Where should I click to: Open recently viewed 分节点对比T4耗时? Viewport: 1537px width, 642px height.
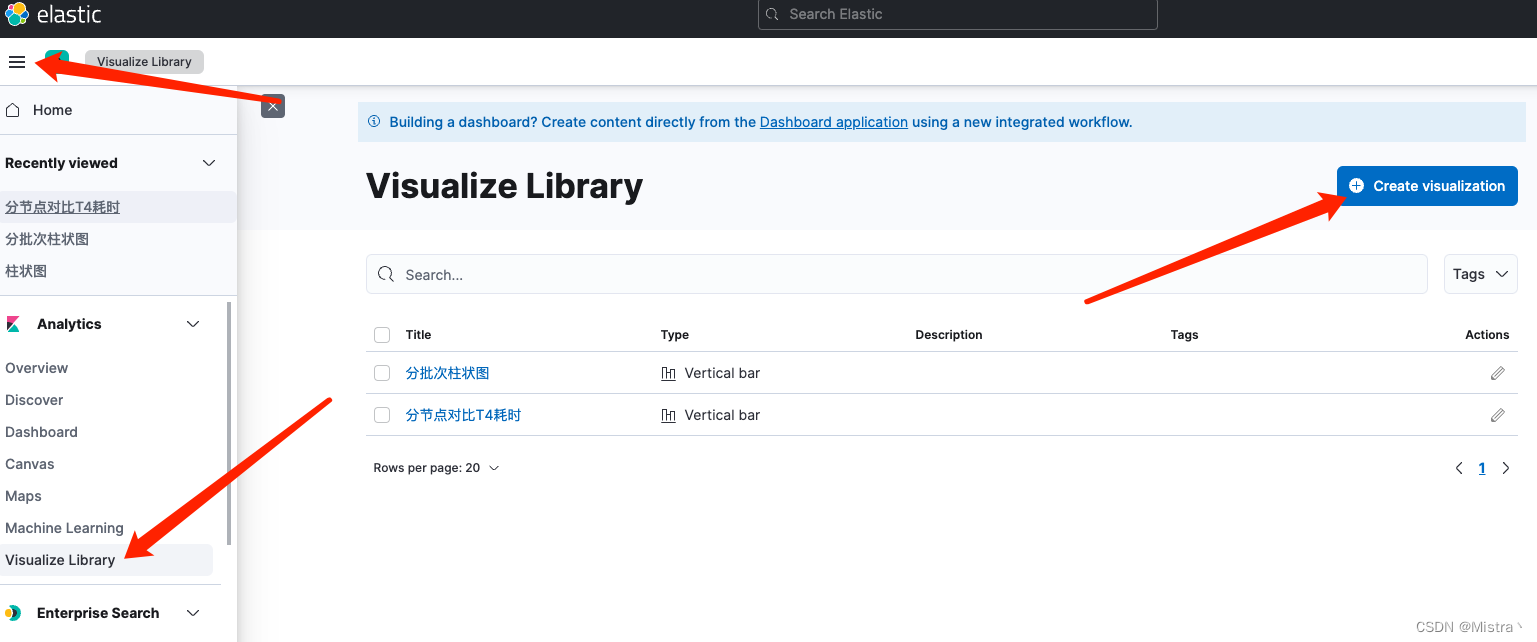pyautogui.click(x=62, y=207)
